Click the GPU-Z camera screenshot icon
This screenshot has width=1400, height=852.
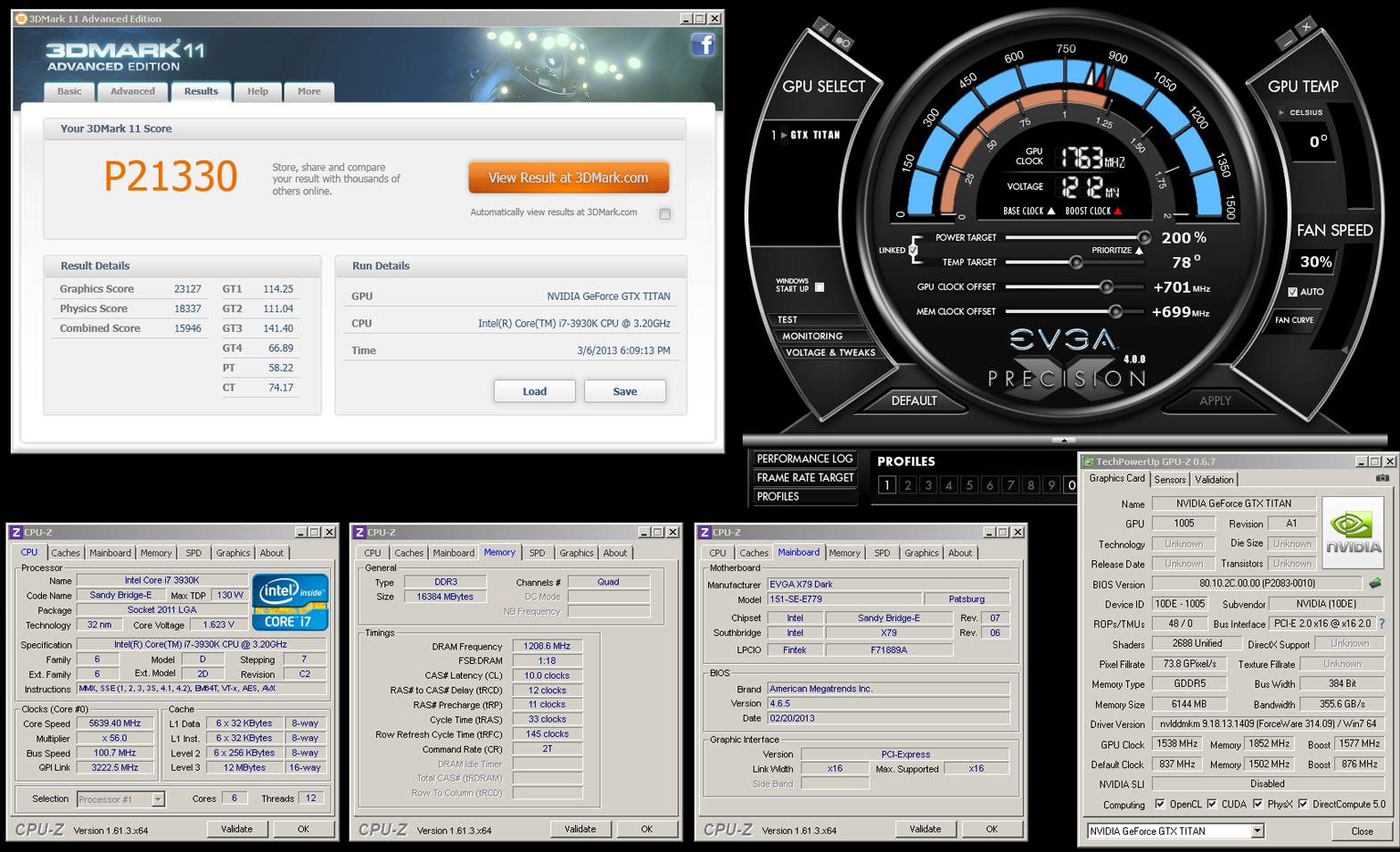tap(1381, 478)
